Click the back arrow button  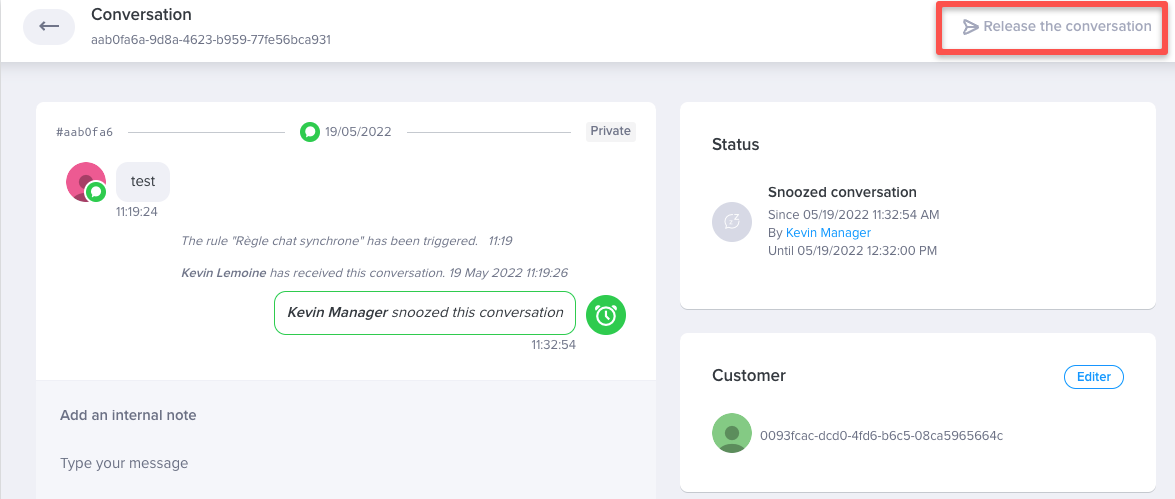click(x=49, y=26)
